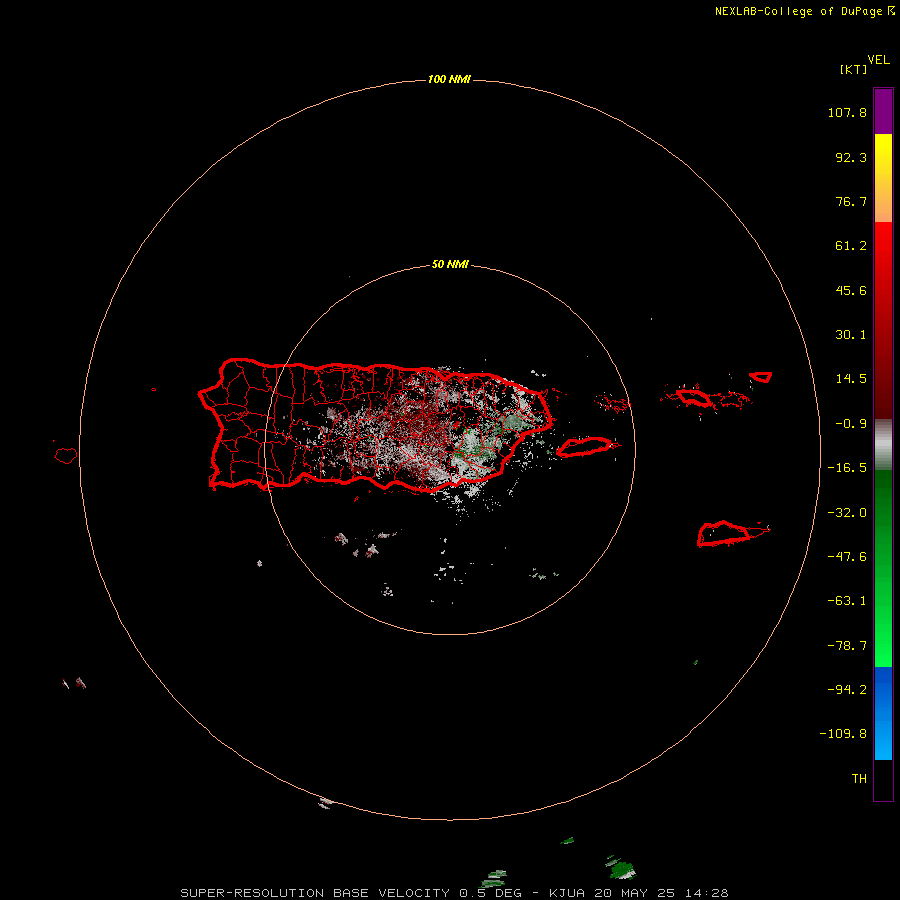Screen dimensions: 900x900
Task: Click the 50 NMI range ring label
Action: (x=450, y=264)
